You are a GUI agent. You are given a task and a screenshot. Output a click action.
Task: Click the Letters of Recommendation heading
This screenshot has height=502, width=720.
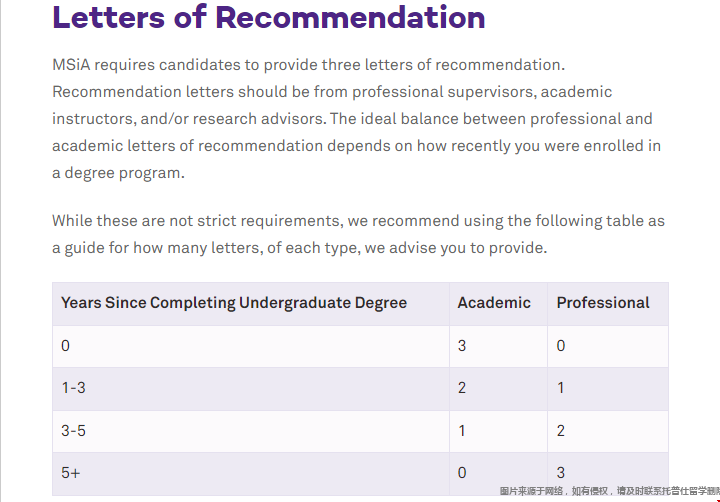(269, 17)
